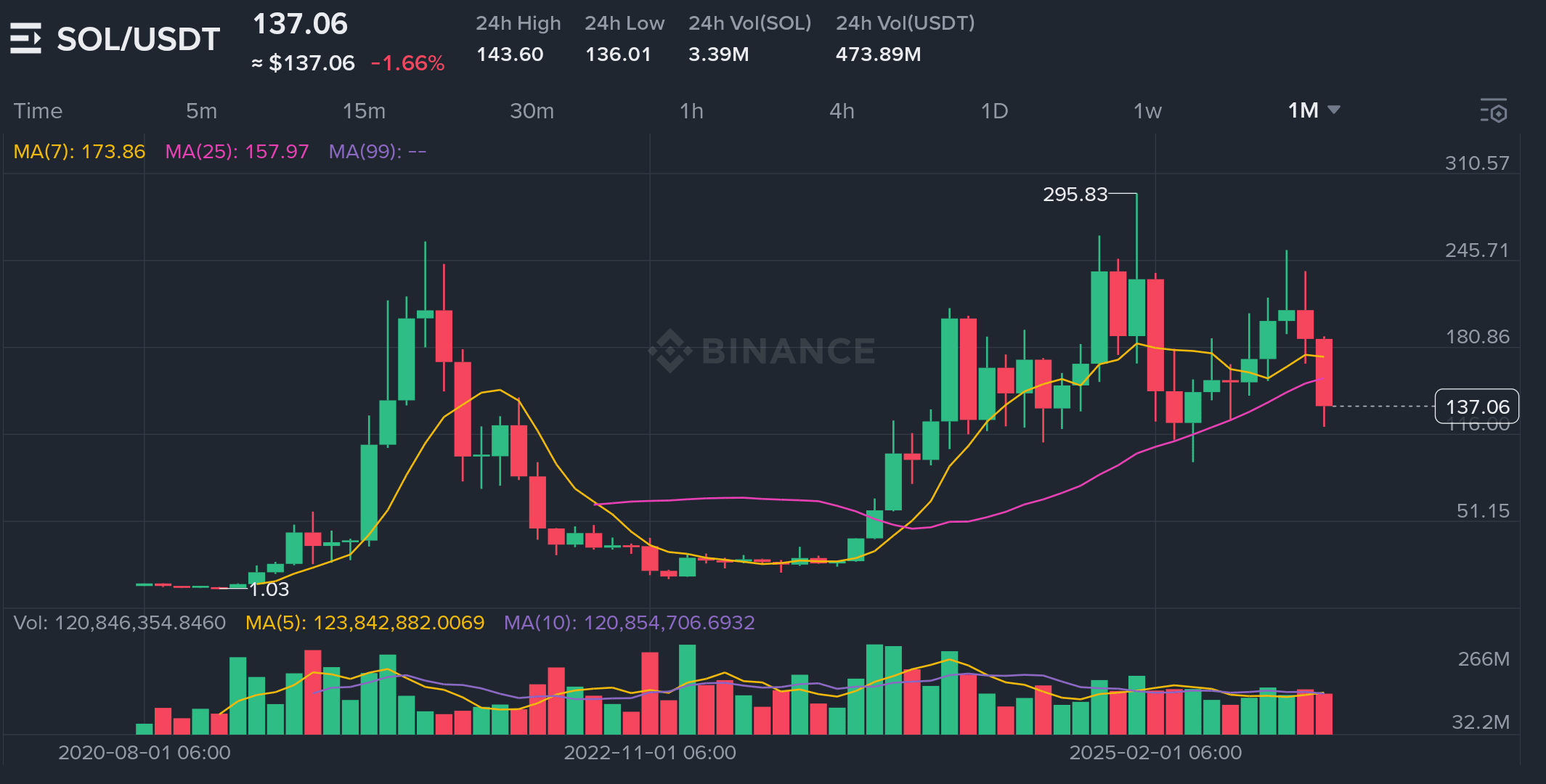Click the MA(25) indicator label

(x=237, y=152)
